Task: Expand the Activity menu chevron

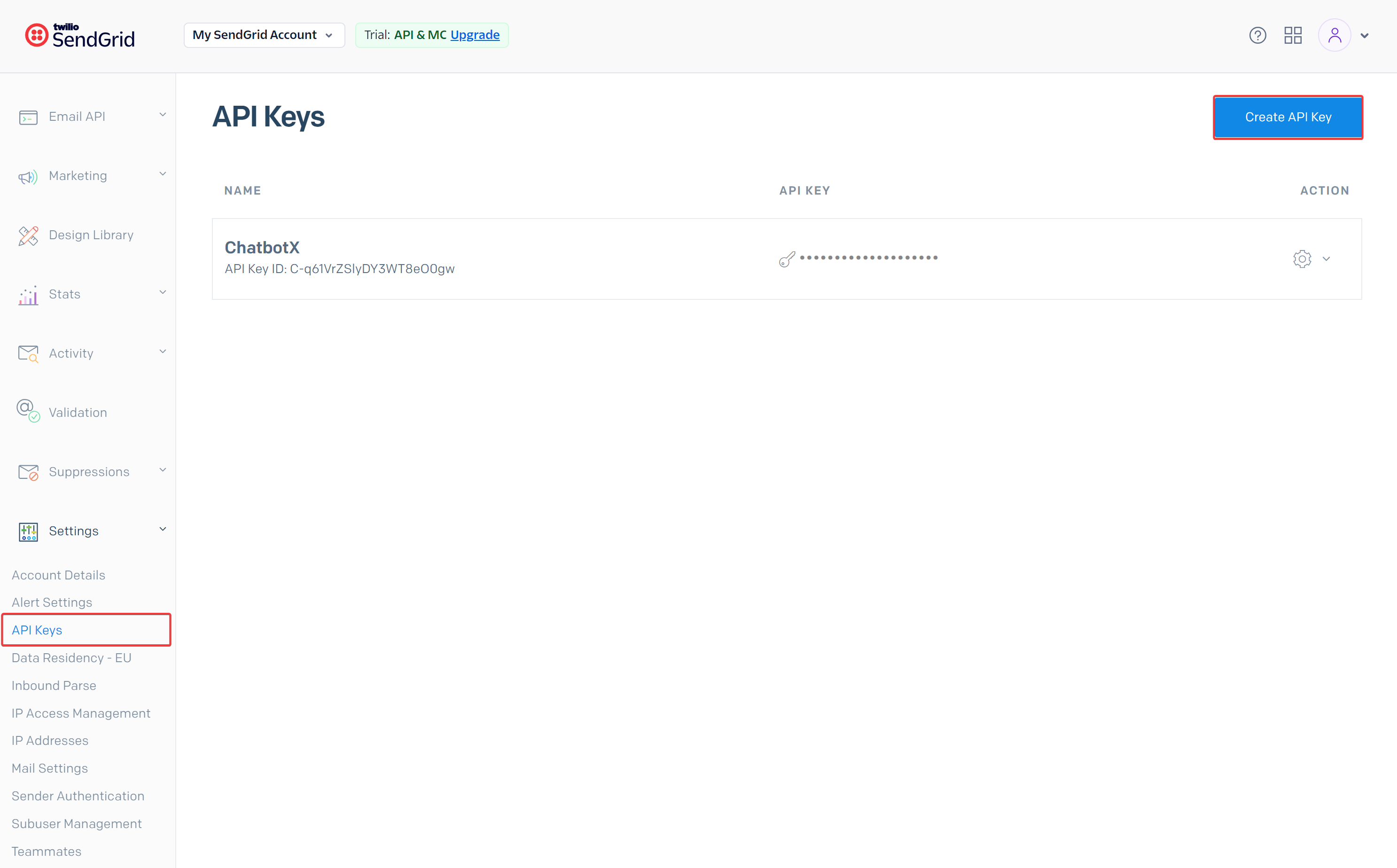Action: click(163, 352)
